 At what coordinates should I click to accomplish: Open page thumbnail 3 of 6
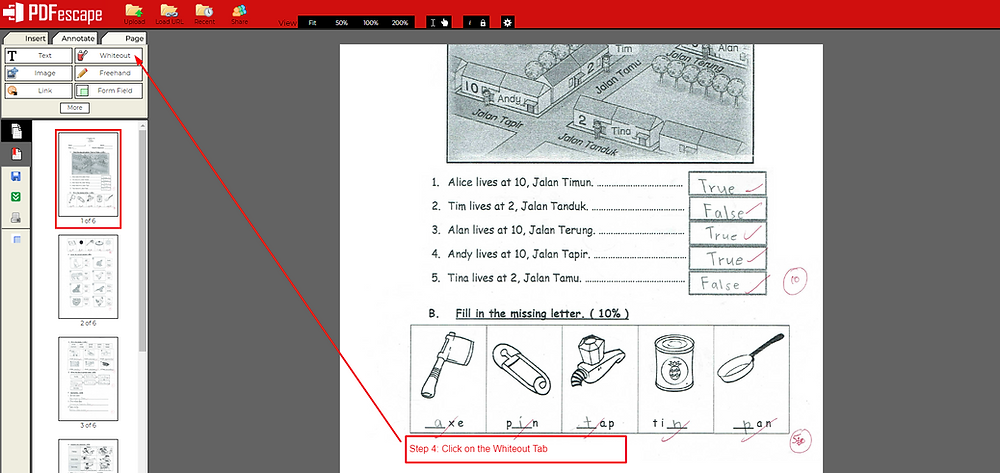click(88, 379)
